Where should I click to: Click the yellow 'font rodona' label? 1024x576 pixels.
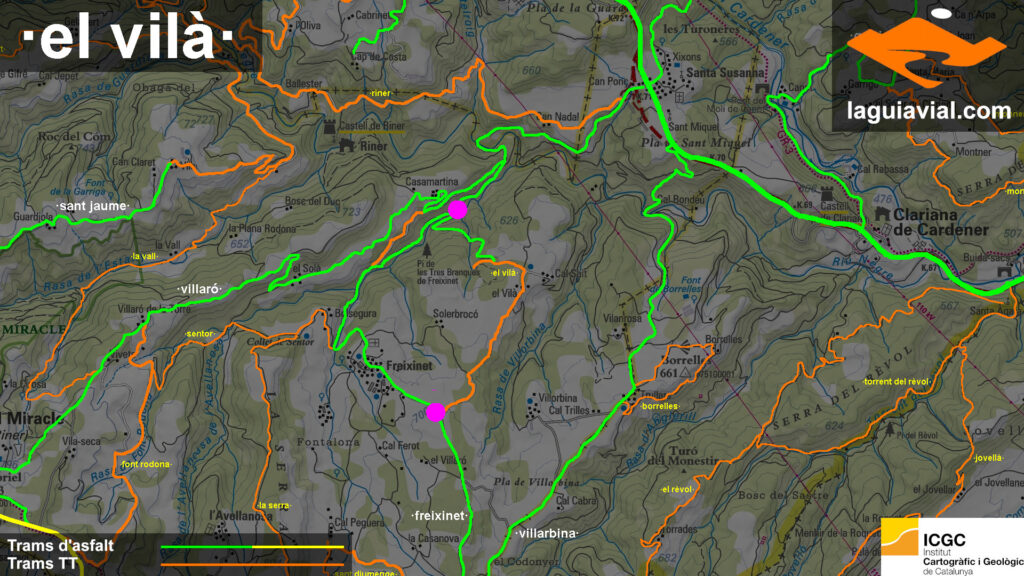coord(146,464)
